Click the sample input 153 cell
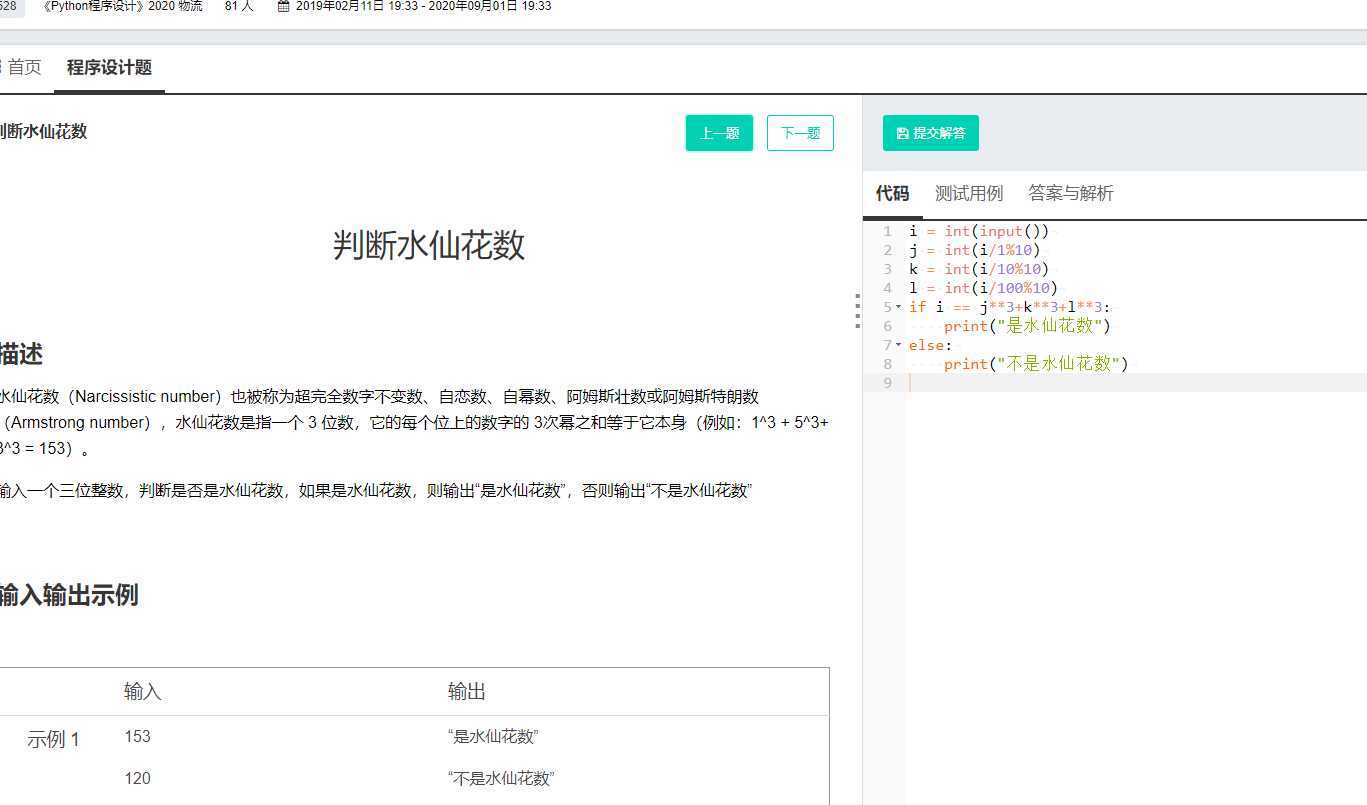The height and width of the screenshot is (805, 1367). (137, 736)
